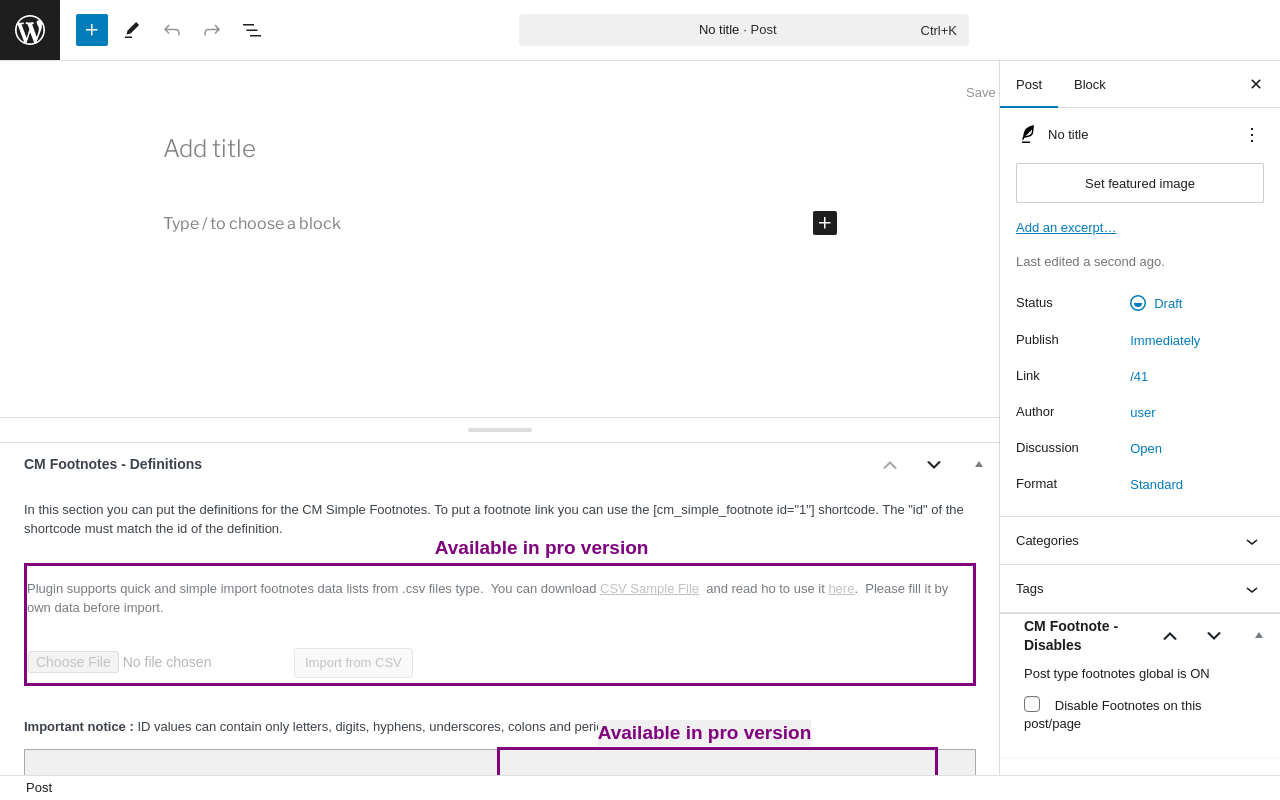The image size is (1280, 800).
Task: Open the 'here' usage instructions link
Action: 841,588
